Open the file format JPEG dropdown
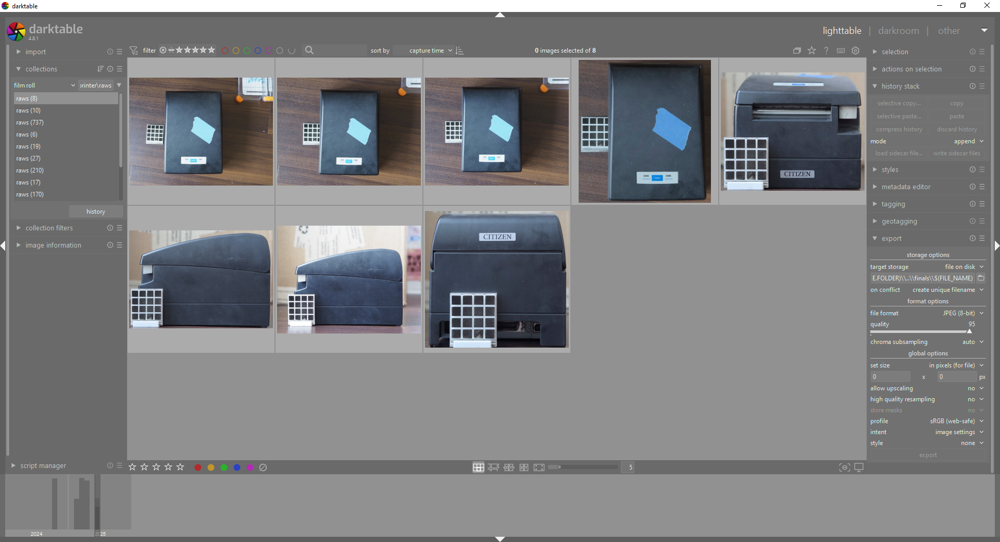Screen dimensions: 1000x542 tap(962, 313)
